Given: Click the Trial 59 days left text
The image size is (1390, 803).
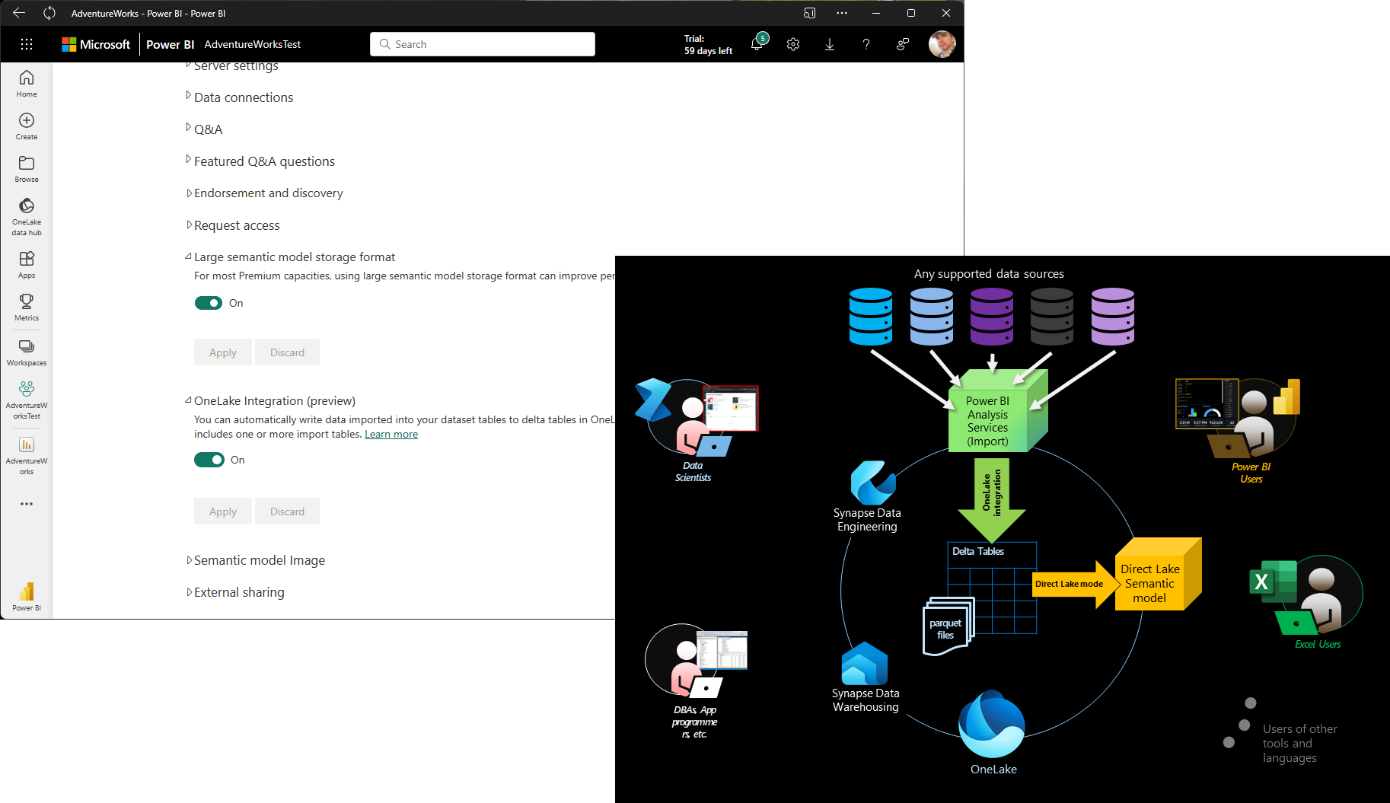Looking at the screenshot, I should [x=708, y=44].
